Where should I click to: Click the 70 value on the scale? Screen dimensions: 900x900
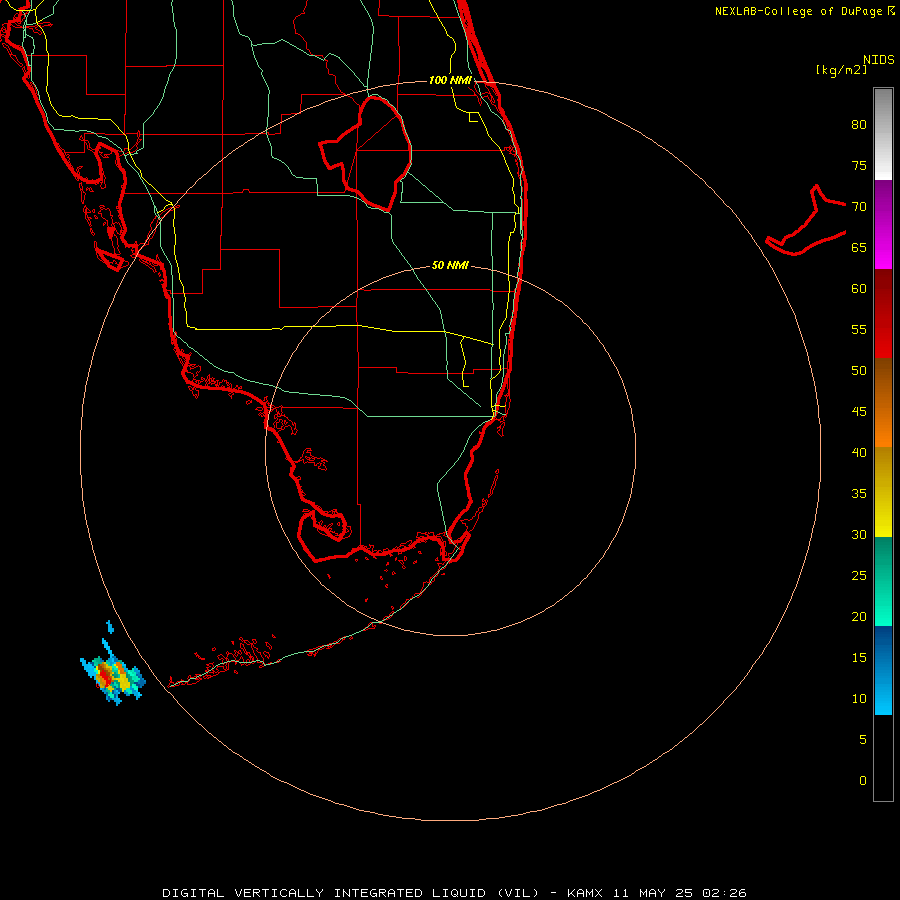coord(859,207)
